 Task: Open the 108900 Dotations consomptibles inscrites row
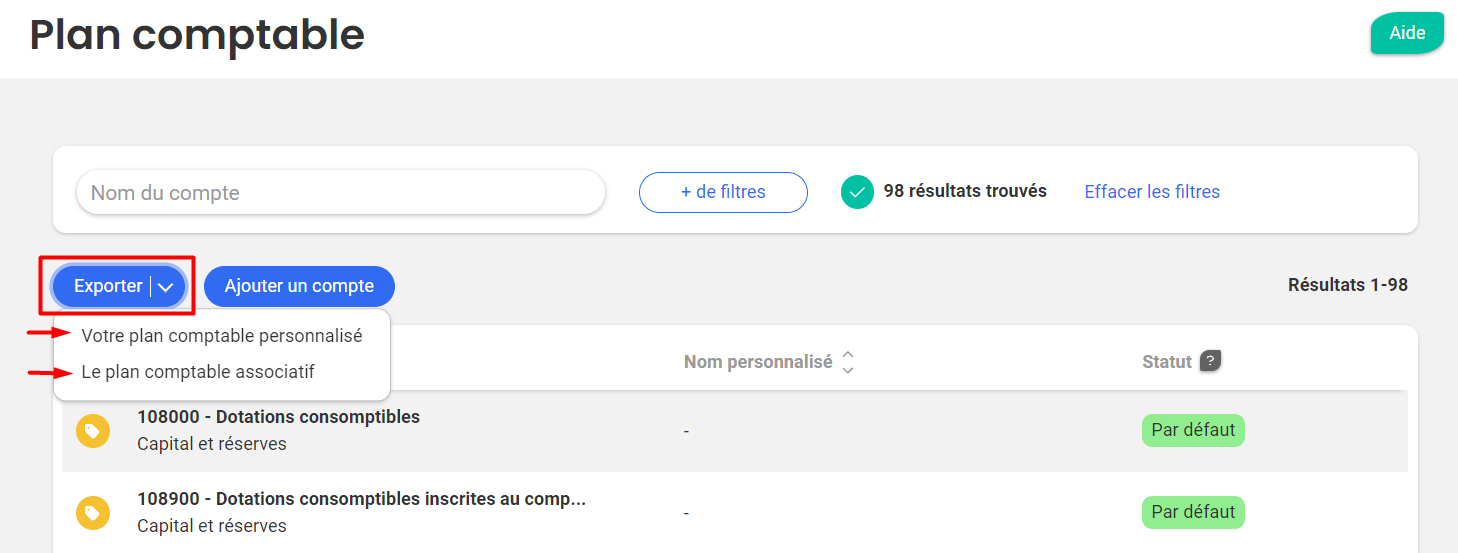pos(361,499)
